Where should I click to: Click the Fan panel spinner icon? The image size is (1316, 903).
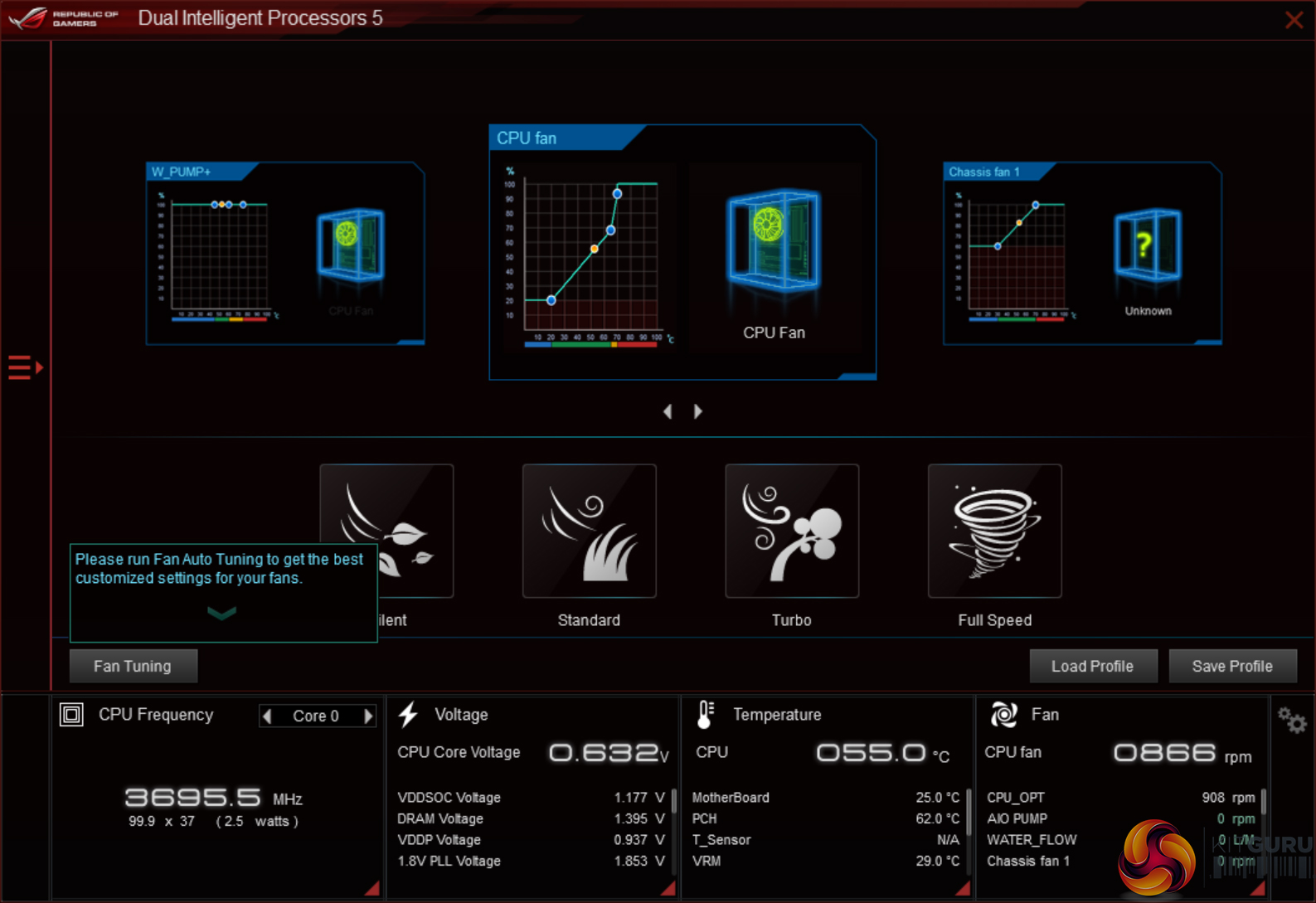1003,715
